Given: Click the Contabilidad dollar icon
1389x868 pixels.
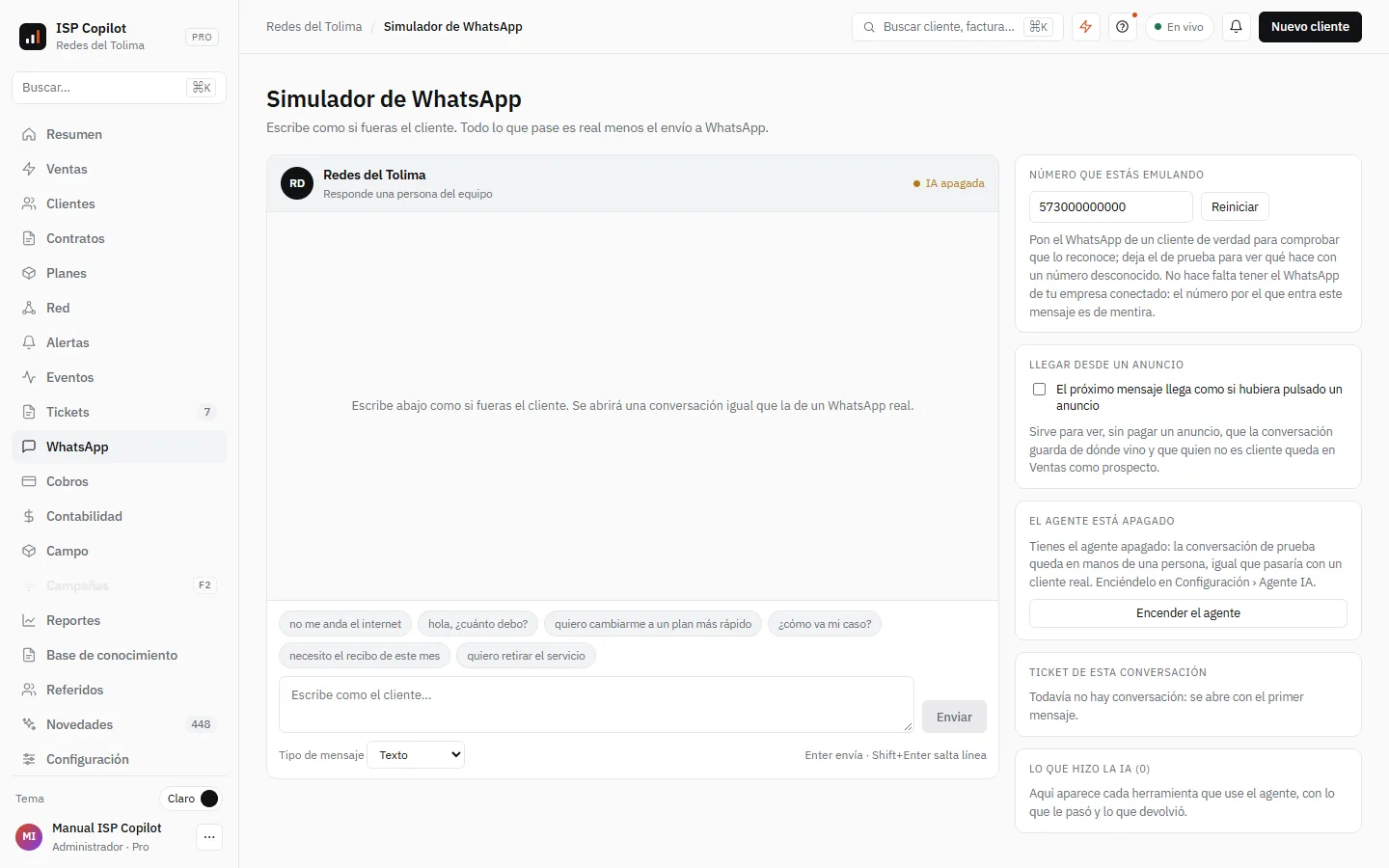Looking at the screenshot, I should [29, 516].
